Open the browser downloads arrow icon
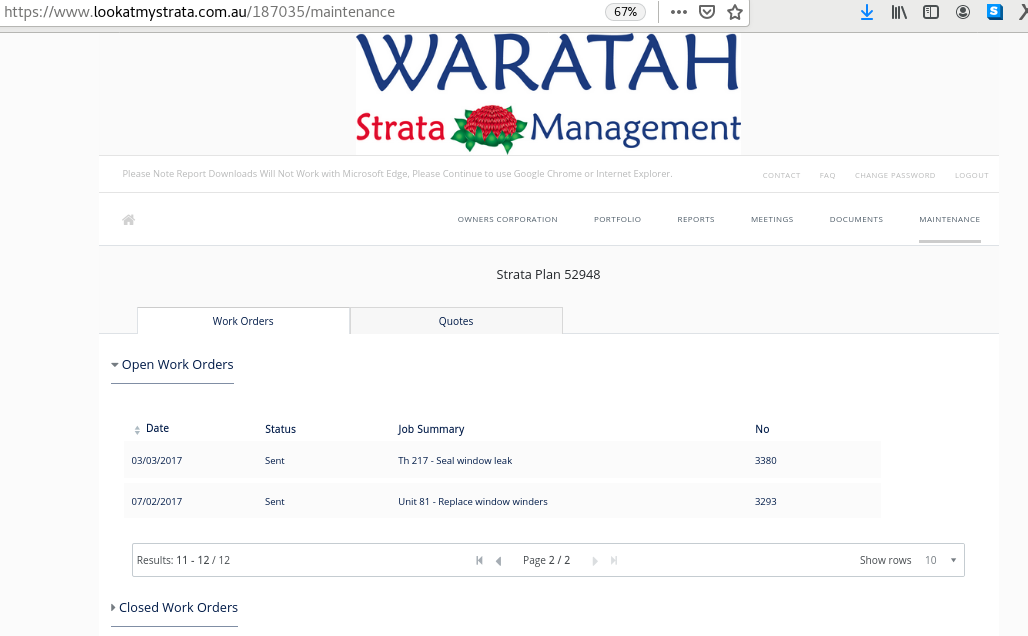The image size is (1028, 636). [x=867, y=12]
